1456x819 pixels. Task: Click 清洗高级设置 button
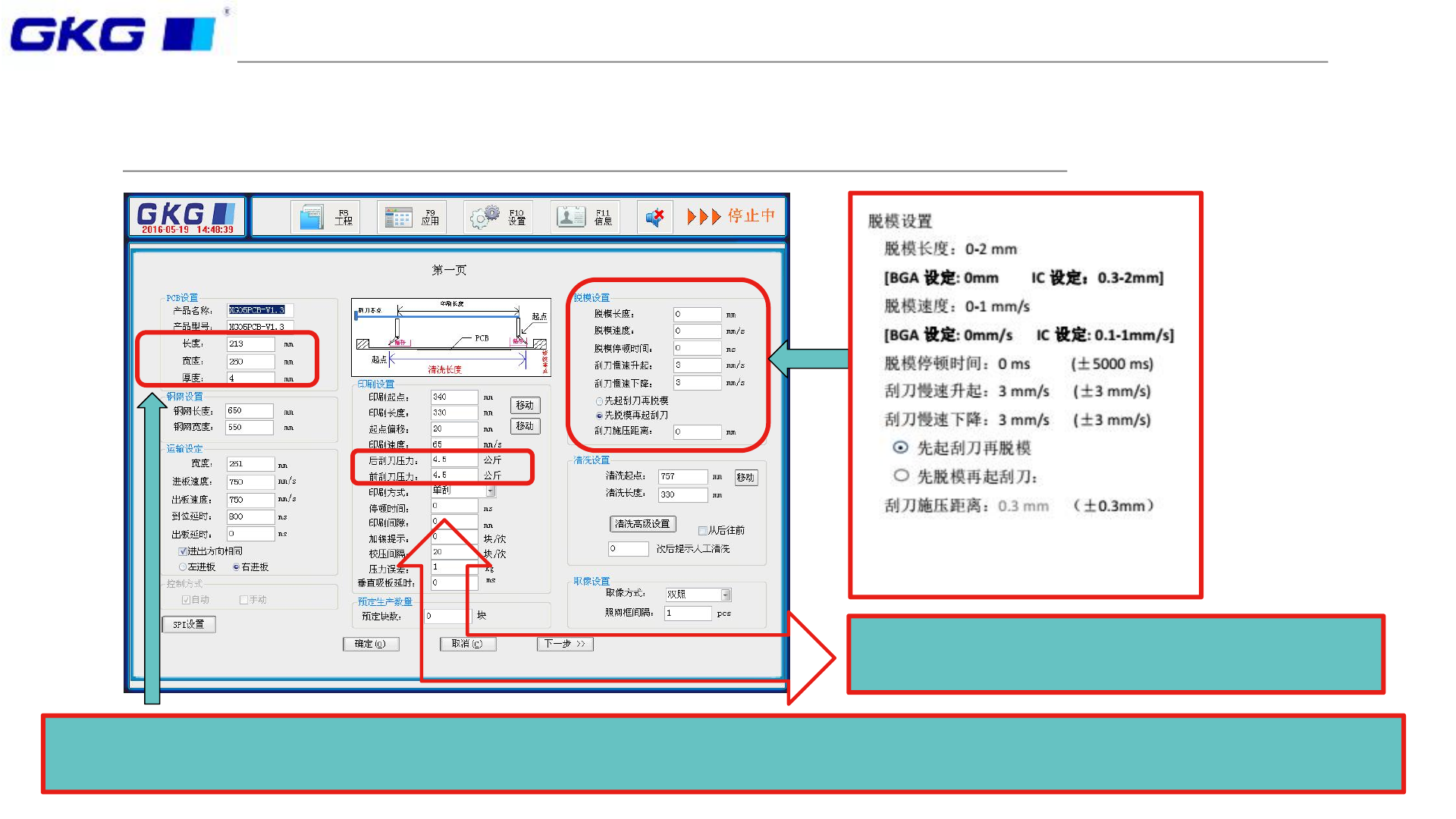pos(642,524)
